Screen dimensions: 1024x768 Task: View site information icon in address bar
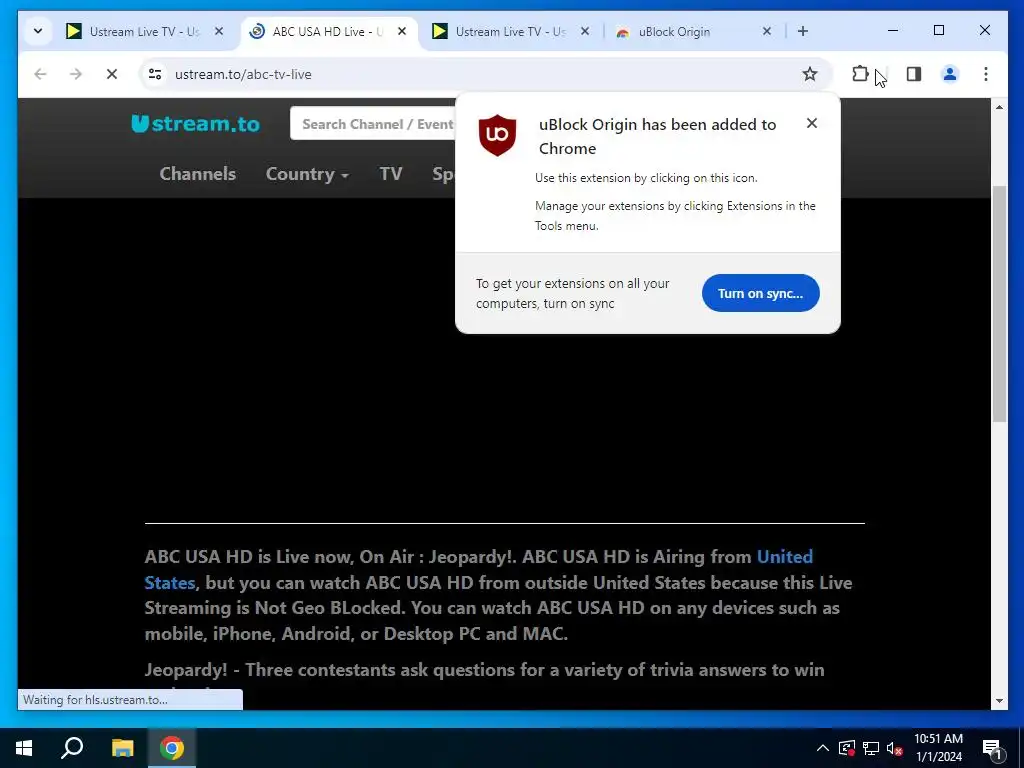155,74
